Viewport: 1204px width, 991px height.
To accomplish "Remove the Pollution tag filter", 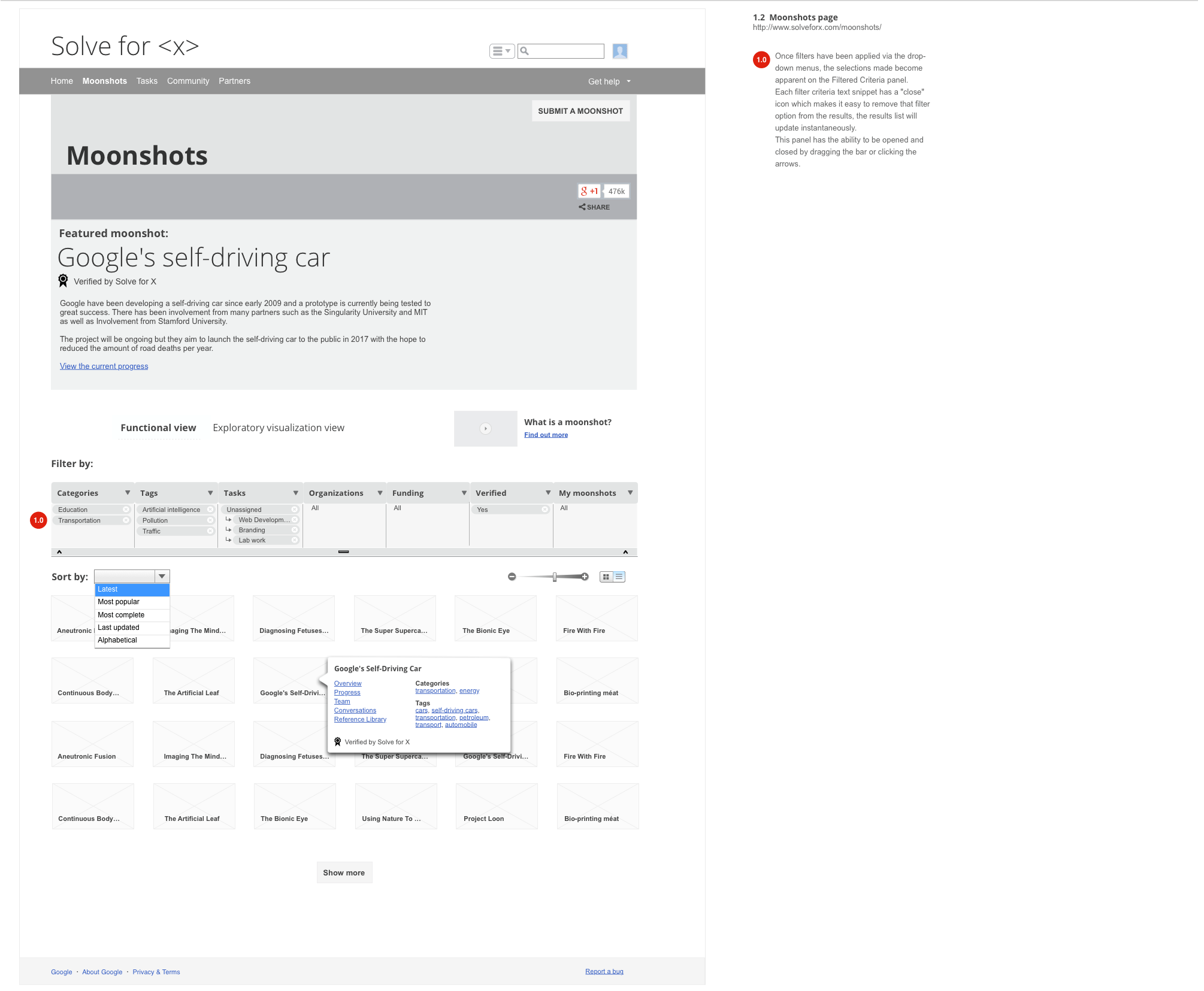I will pos(210,520).
